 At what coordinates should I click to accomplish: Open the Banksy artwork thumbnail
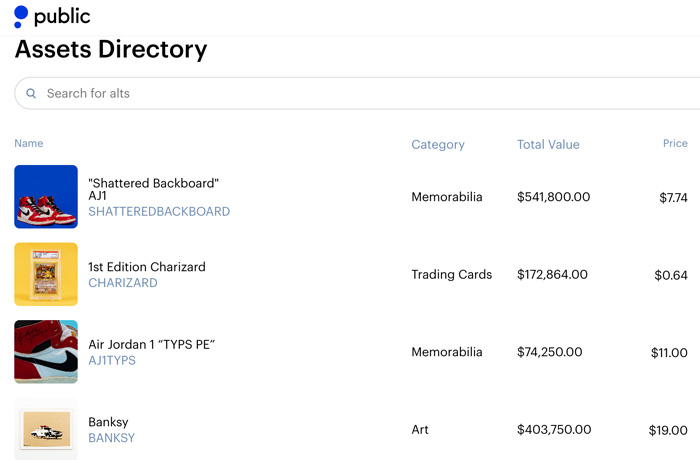click(x=46, y=429)
